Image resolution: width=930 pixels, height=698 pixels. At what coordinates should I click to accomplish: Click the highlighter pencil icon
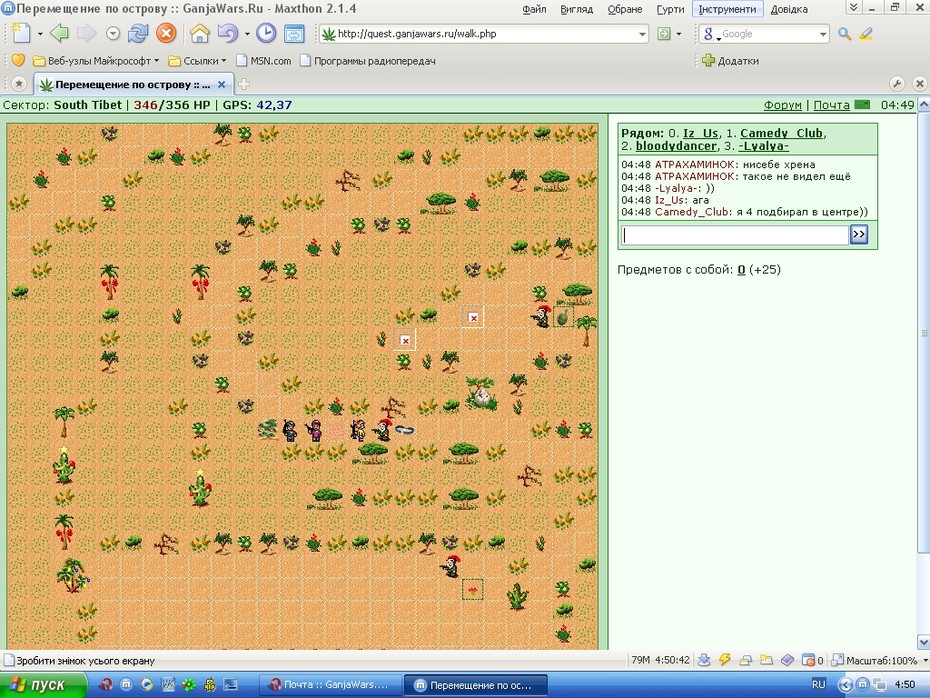pyautogui.click(x=866, y=34)
